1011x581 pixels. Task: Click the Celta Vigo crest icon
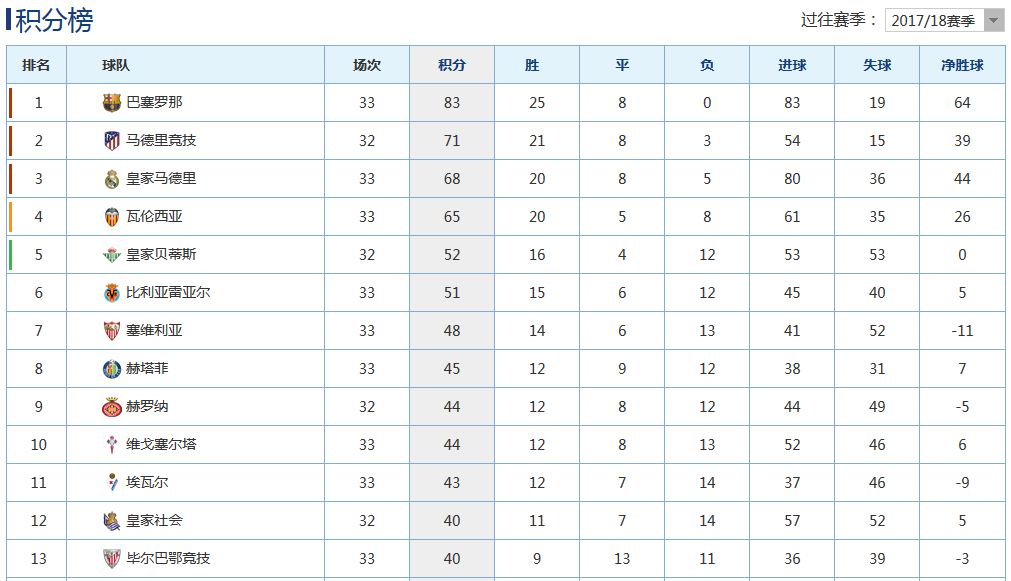(x=112, y=444)
